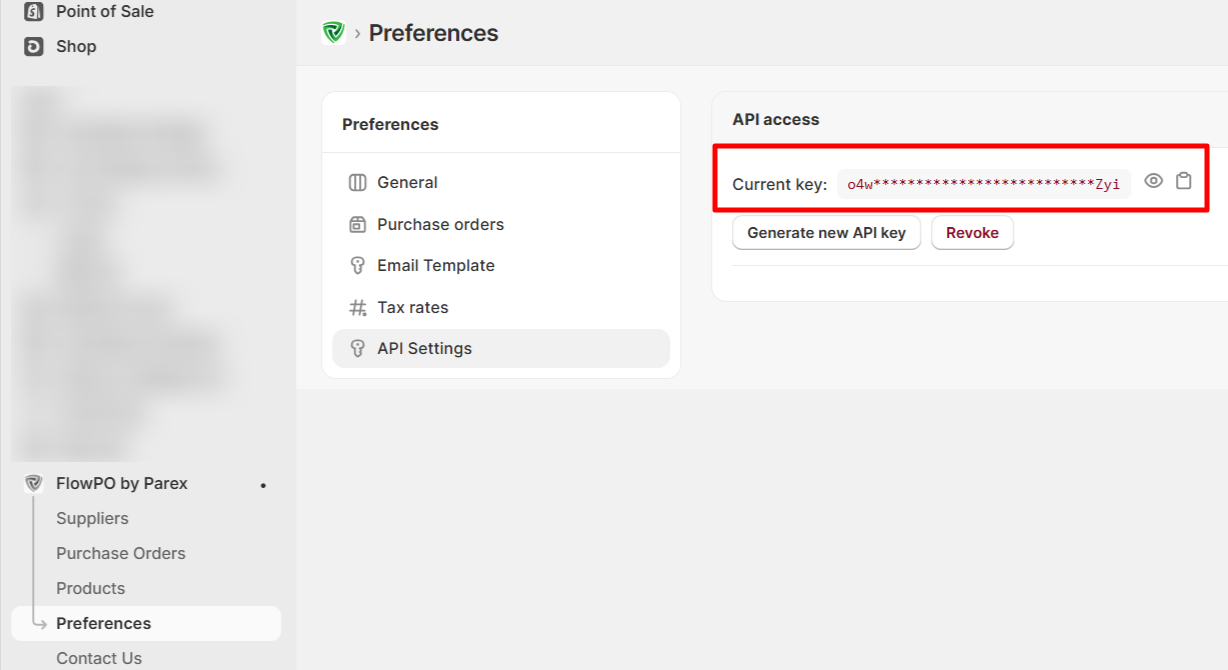1228x670 pixels.
Task: Go to Suppliers page
Action: click(x=92, y=518)
